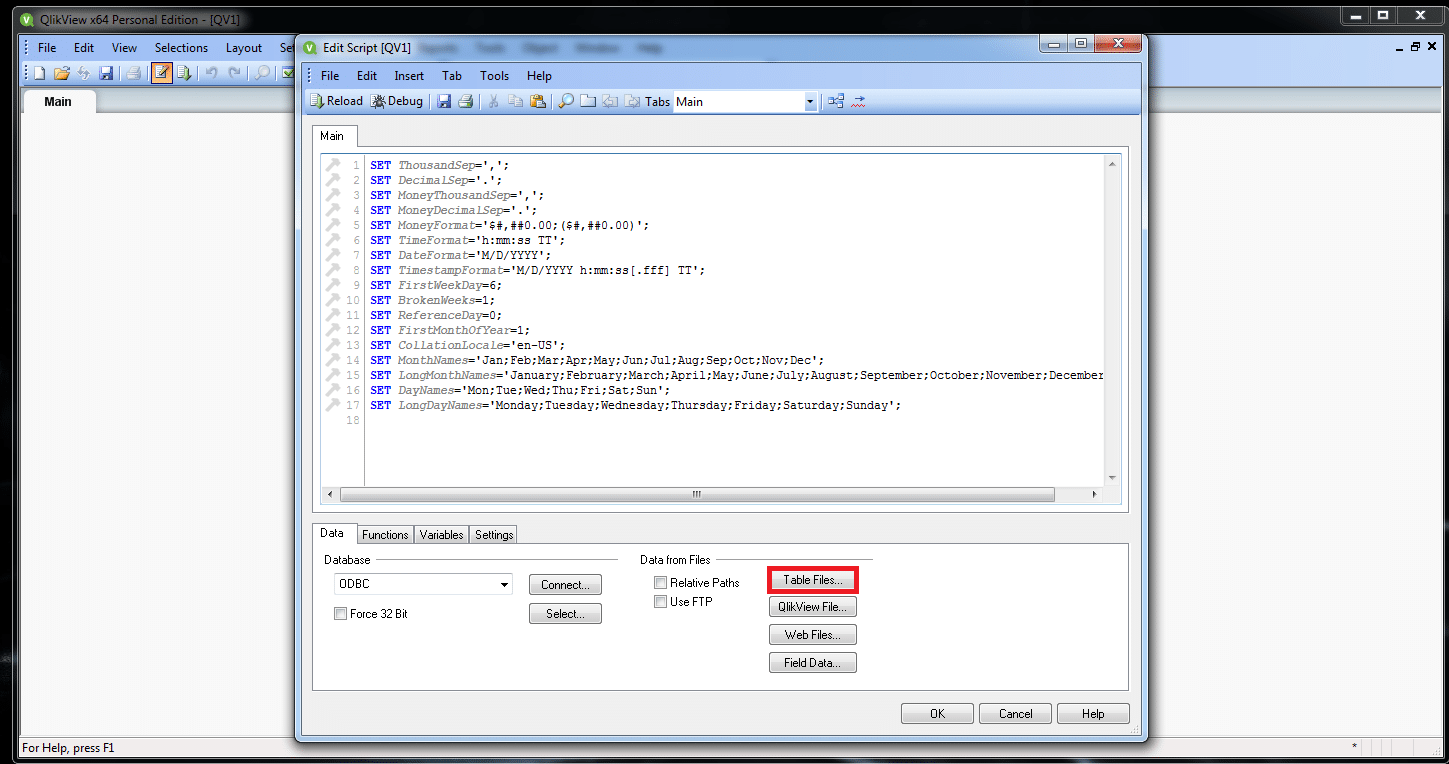Tick the Force 32 Bit checkbox
This screenshot has height=764, width=1449.
pos(341,613)
